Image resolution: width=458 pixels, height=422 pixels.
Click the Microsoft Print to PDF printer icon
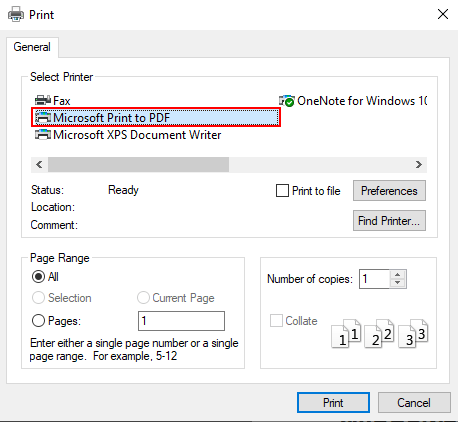(43, 117)
